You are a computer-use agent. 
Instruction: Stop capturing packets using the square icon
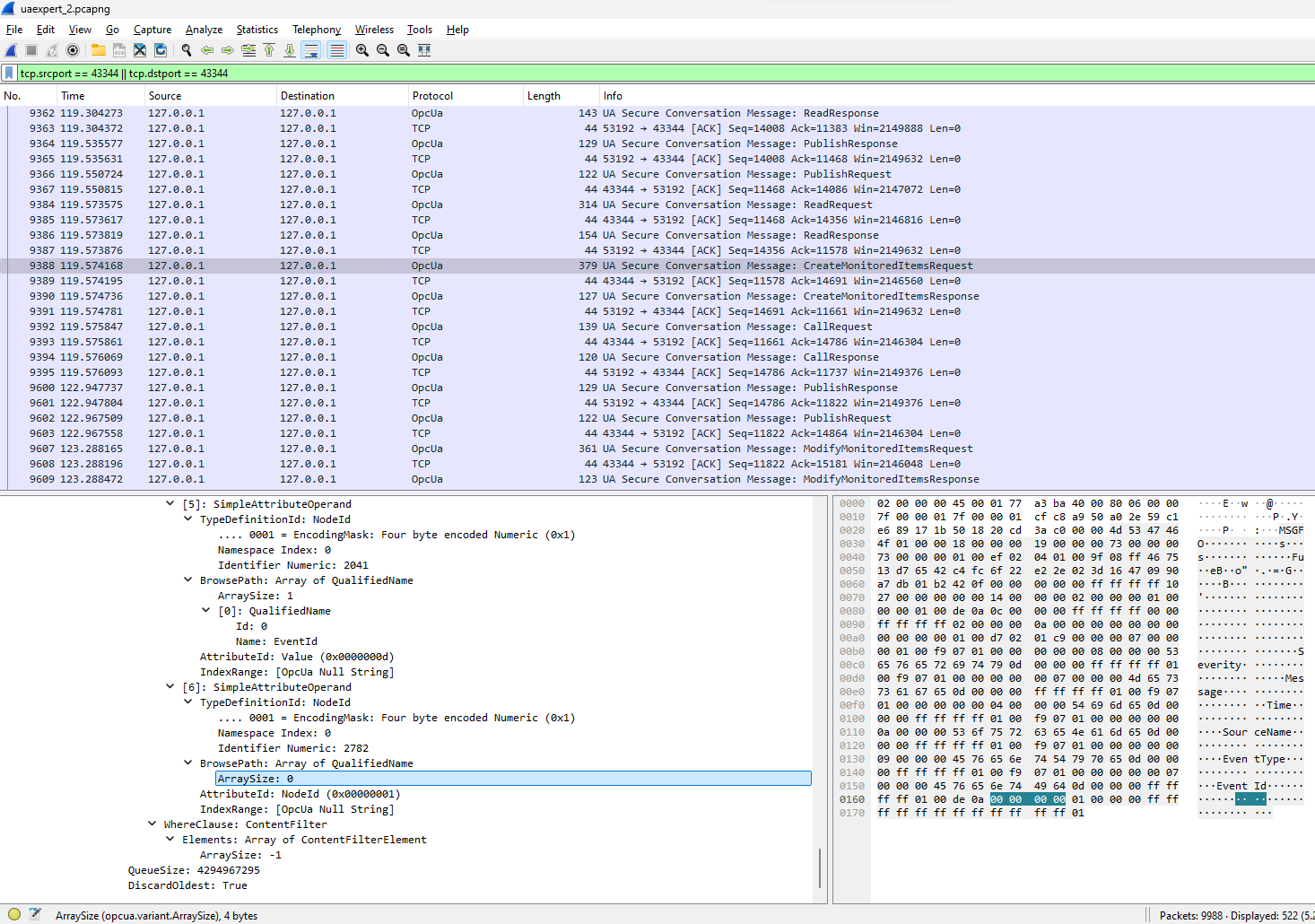click(x=31, y=50)
